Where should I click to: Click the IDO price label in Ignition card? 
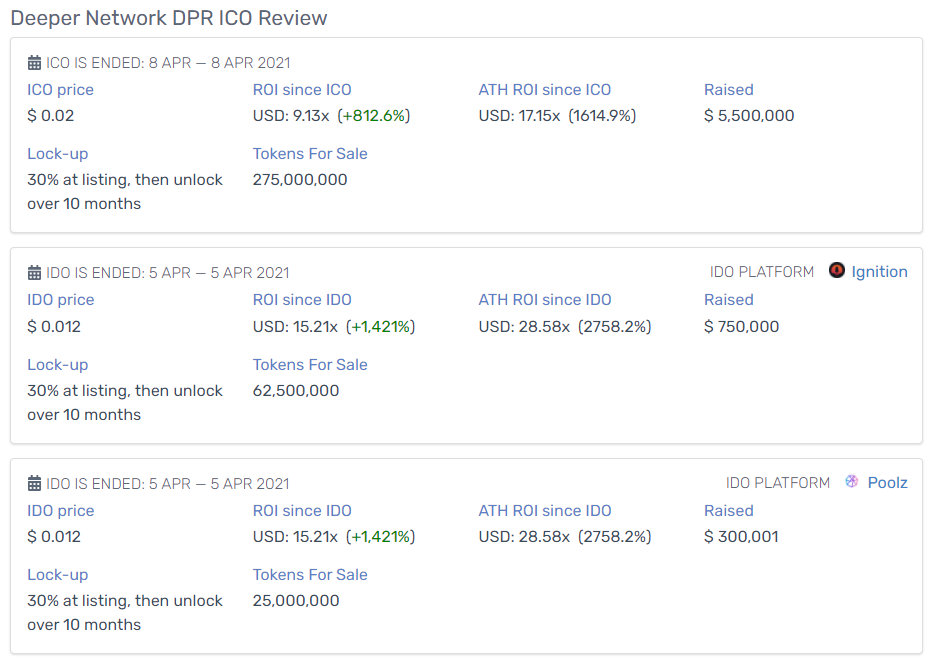(x=61, y=300)
